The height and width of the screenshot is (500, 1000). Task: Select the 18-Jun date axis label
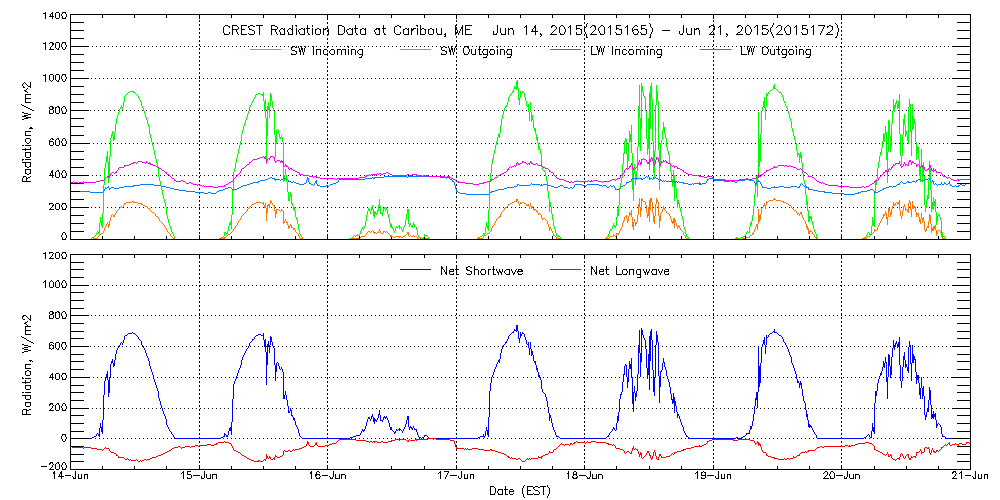coord(584,477)
